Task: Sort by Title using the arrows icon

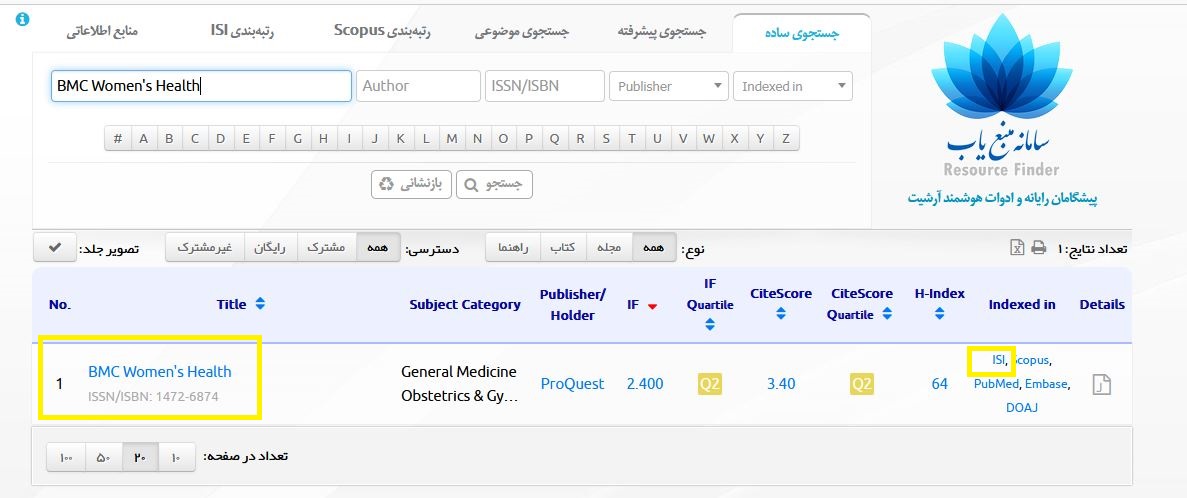Action: [260, 303]
